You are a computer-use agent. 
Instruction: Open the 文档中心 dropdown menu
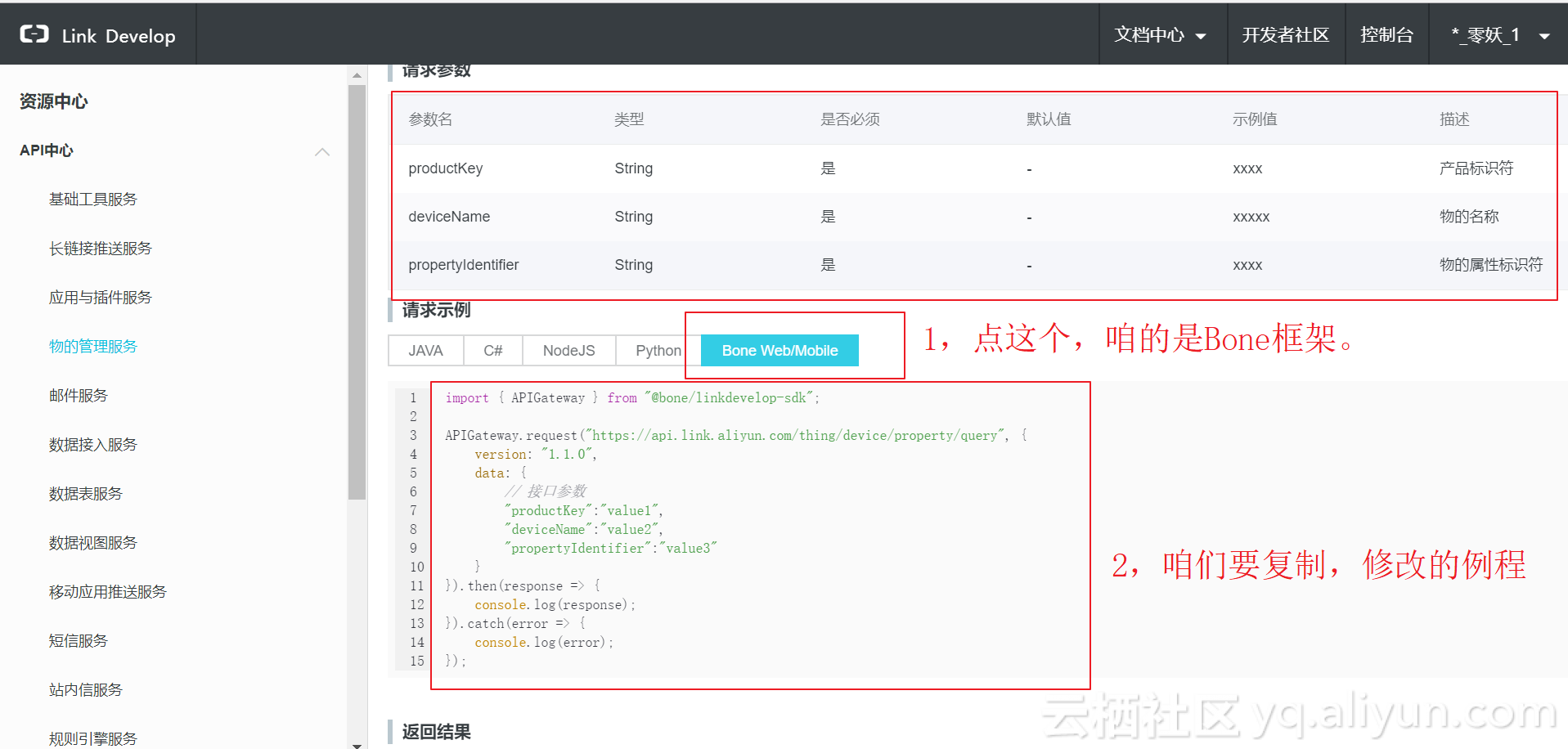pyautogui.click(x=1160, y=35)
